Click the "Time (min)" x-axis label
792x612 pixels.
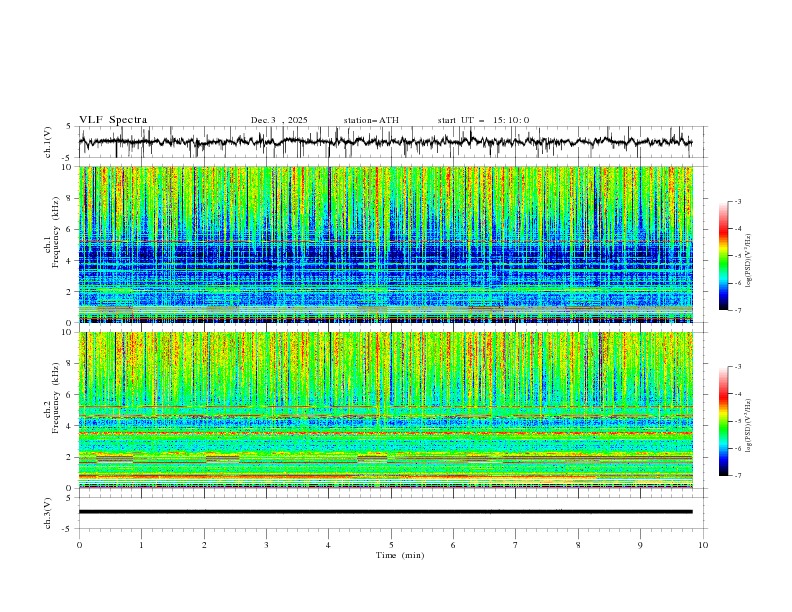click(x=400, y=555)
